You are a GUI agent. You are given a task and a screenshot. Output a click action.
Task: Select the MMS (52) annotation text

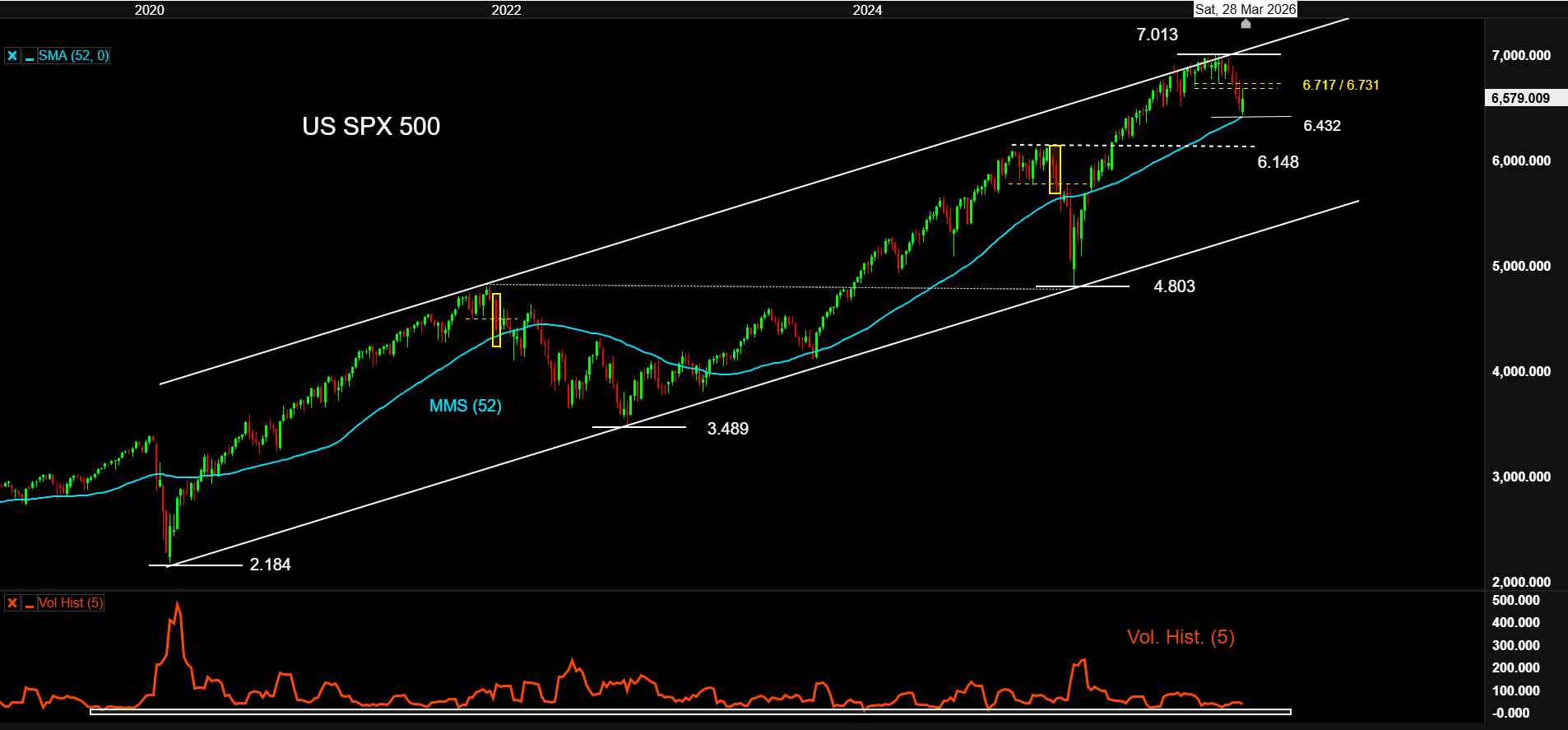pos(466,406)
